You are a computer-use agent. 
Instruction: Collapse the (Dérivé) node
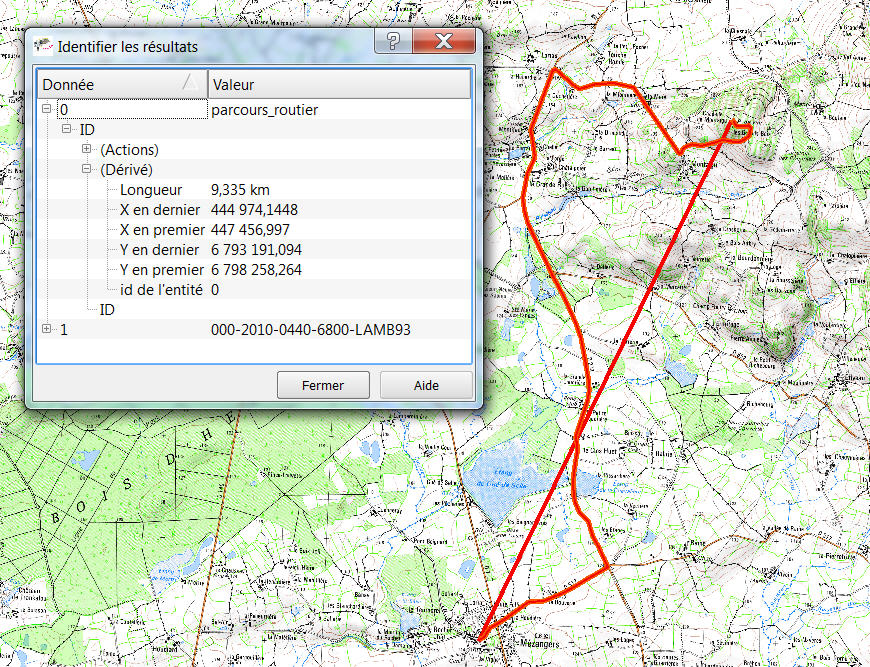pyautogui.click(x=87, y=170)
